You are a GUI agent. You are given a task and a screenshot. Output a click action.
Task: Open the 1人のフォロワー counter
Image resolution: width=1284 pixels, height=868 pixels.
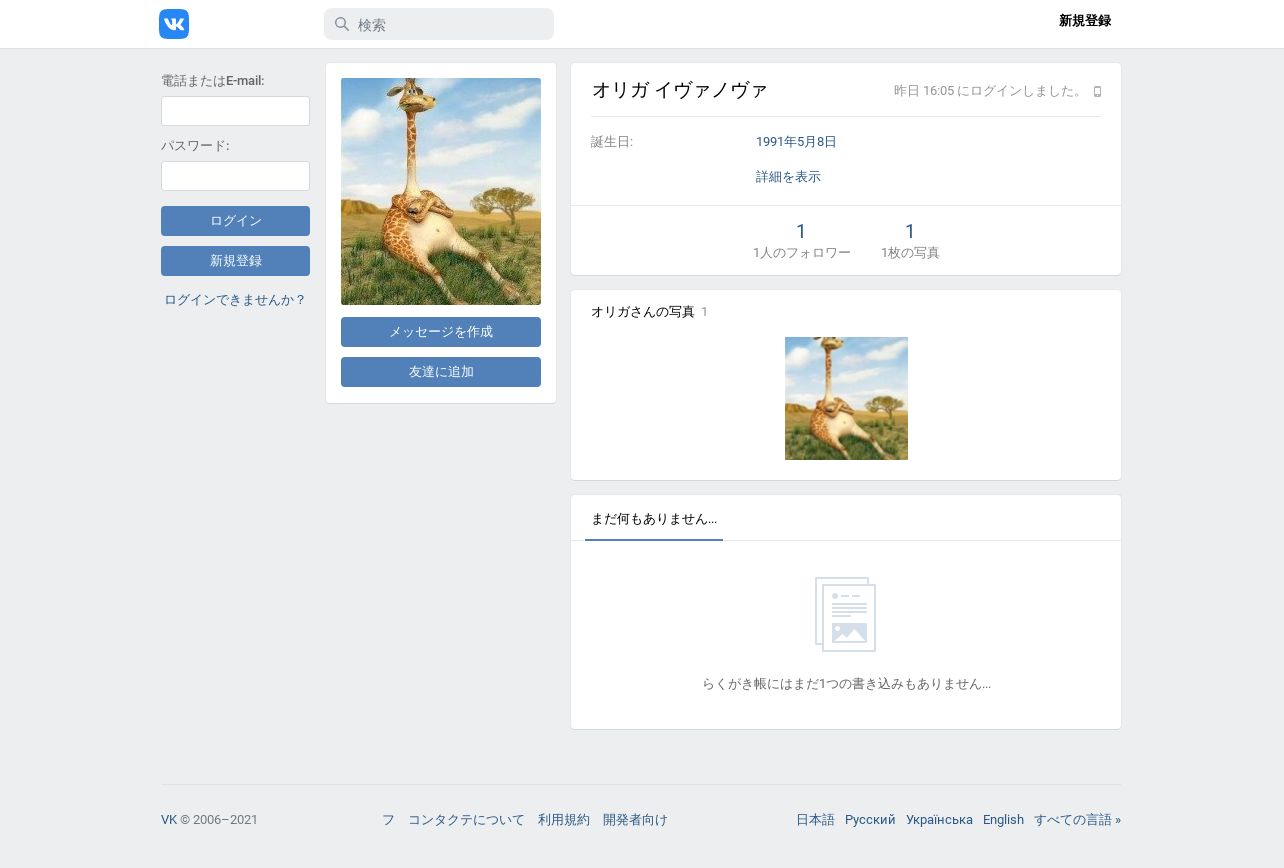tap(801, 240)
